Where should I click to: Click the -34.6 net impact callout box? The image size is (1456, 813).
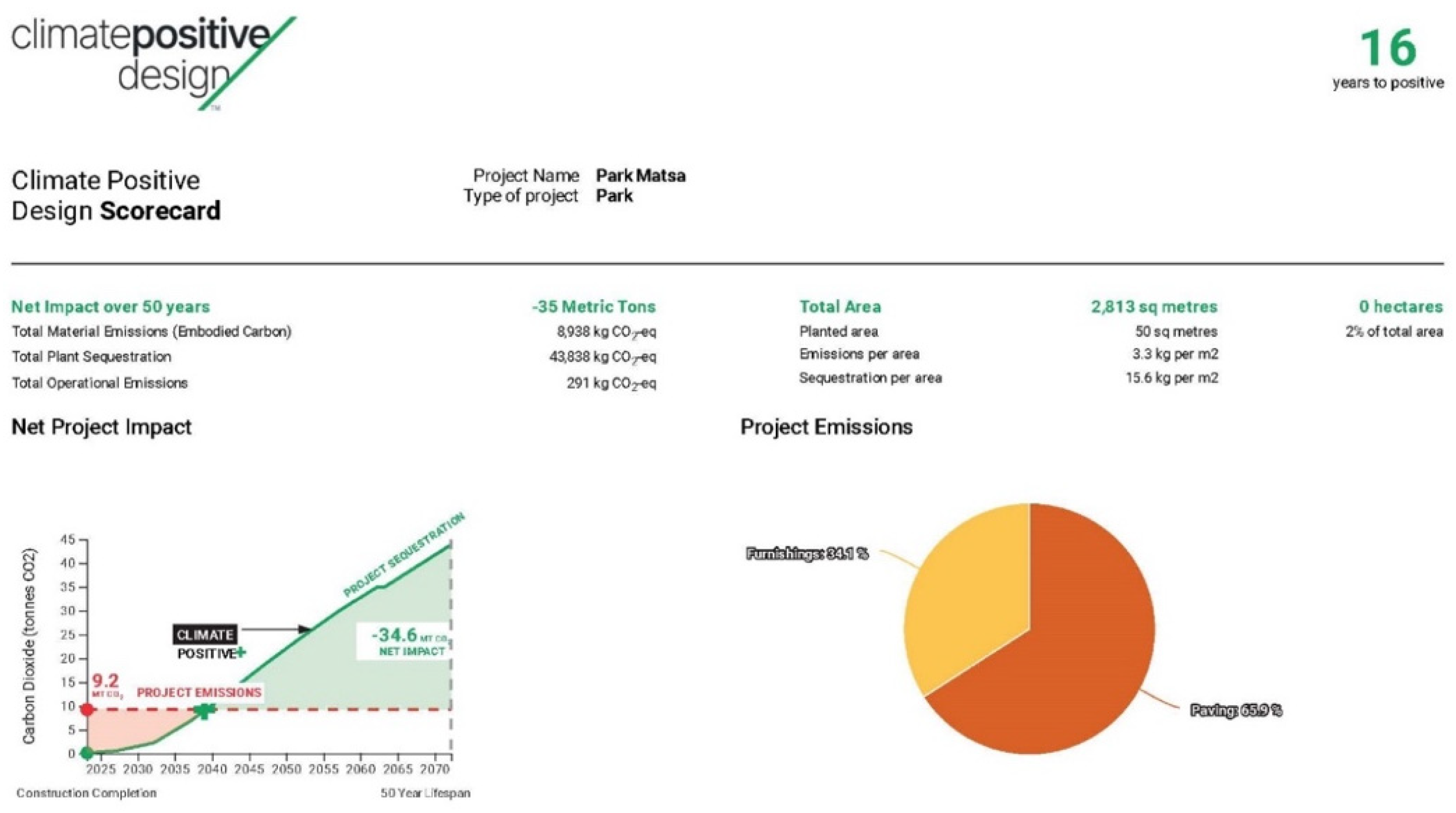pos(402,641)
